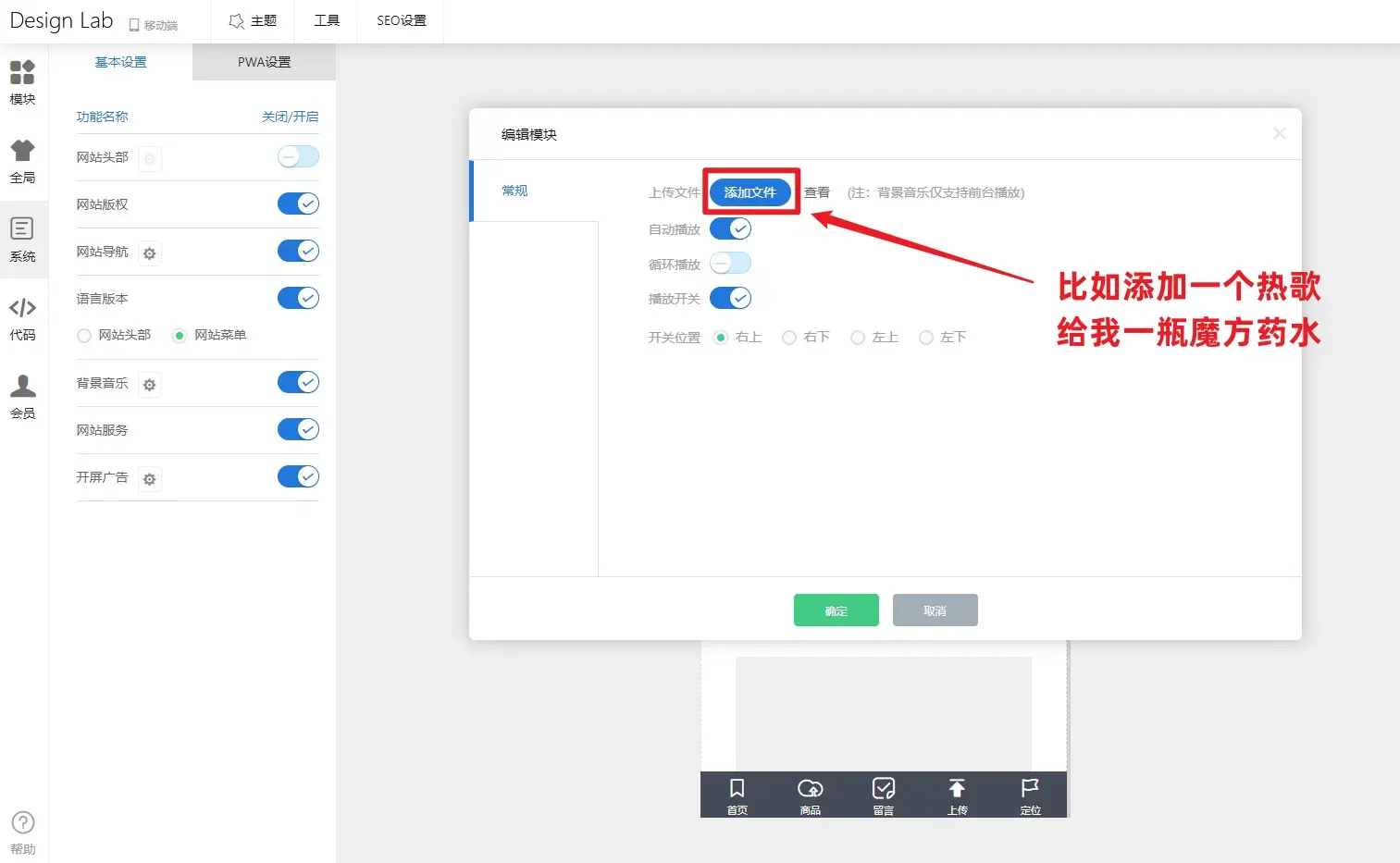Viewport: 1400px width, 863px height.
Task: Open settings gear for 开屏广告
Action: tap(150, 479)
